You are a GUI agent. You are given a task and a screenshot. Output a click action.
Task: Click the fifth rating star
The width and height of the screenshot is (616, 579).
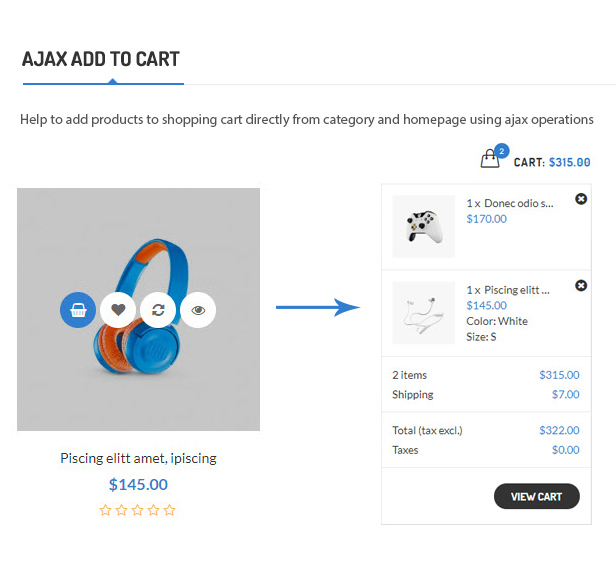(169, 510)
